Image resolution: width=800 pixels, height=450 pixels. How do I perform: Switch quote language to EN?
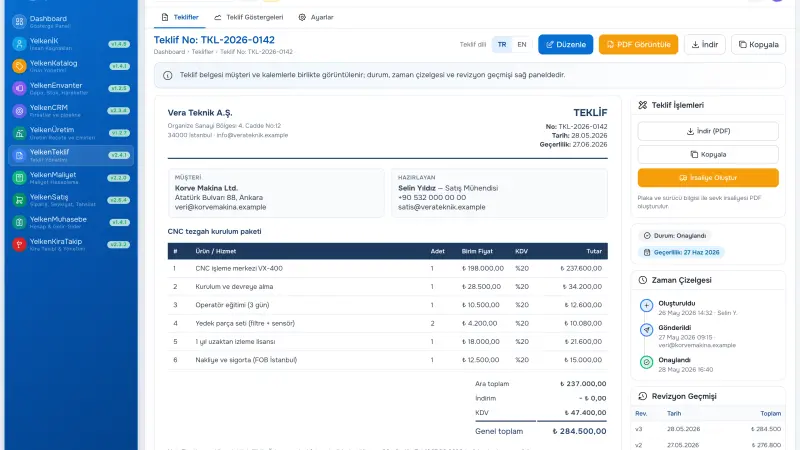[521, 44]
